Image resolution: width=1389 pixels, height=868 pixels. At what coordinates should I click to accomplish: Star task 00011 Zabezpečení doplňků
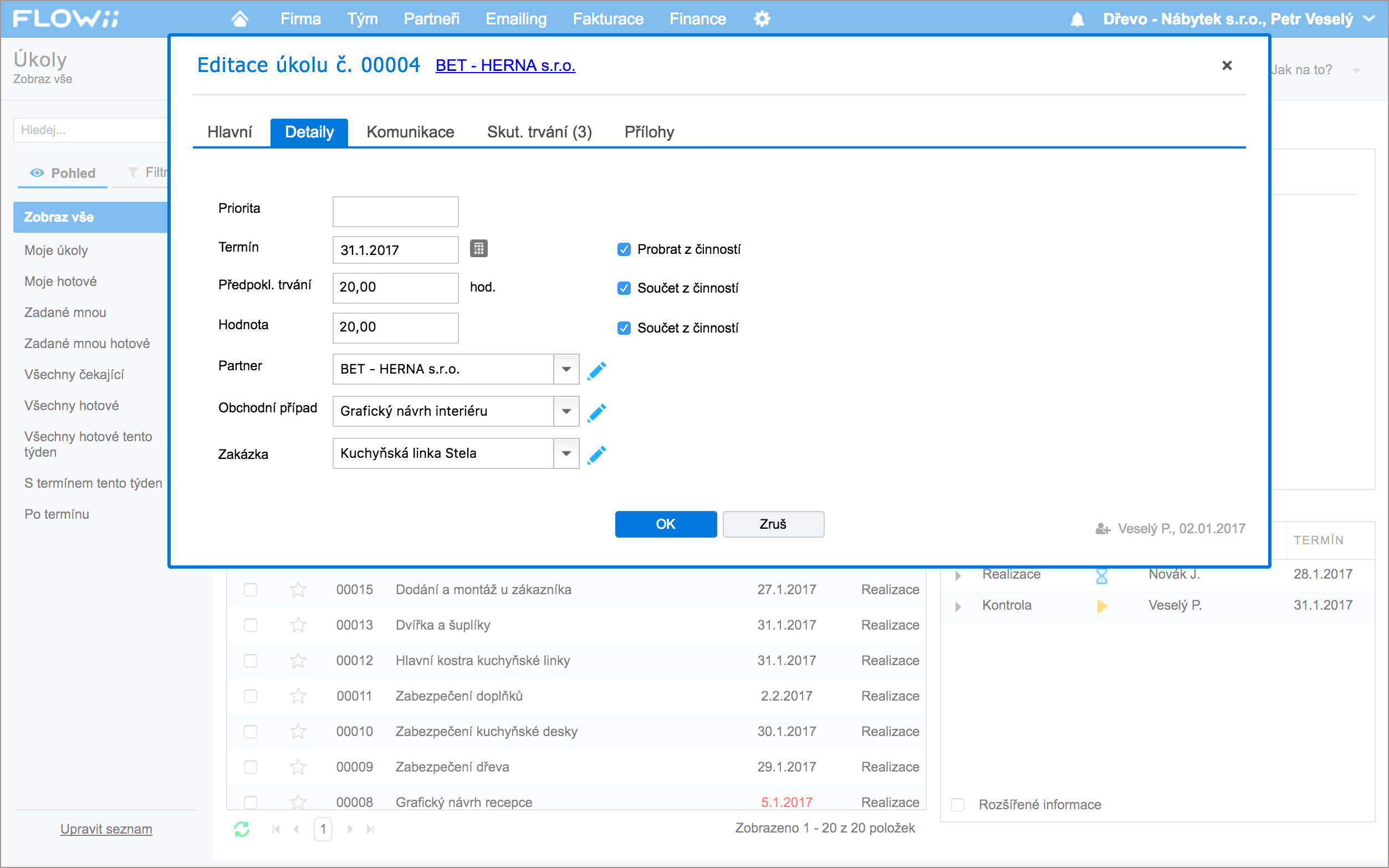click(x=298, y=696)
